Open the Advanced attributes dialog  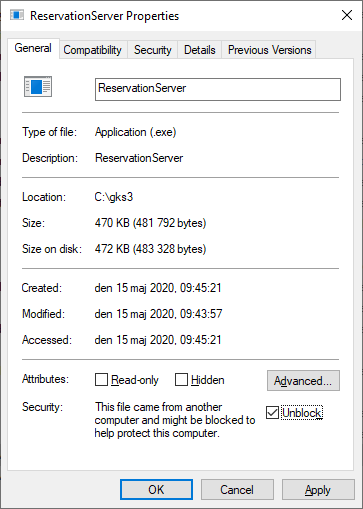coord(303,380)
